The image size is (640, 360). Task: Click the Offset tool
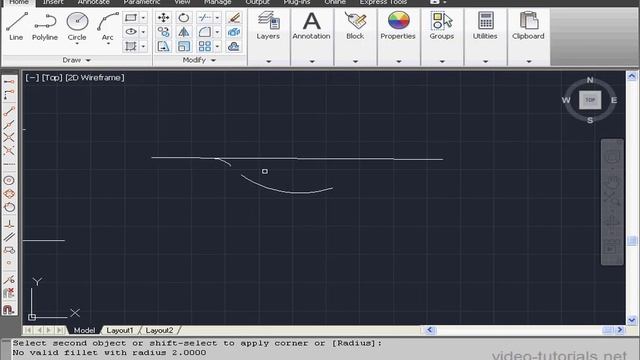pos(233,46)
